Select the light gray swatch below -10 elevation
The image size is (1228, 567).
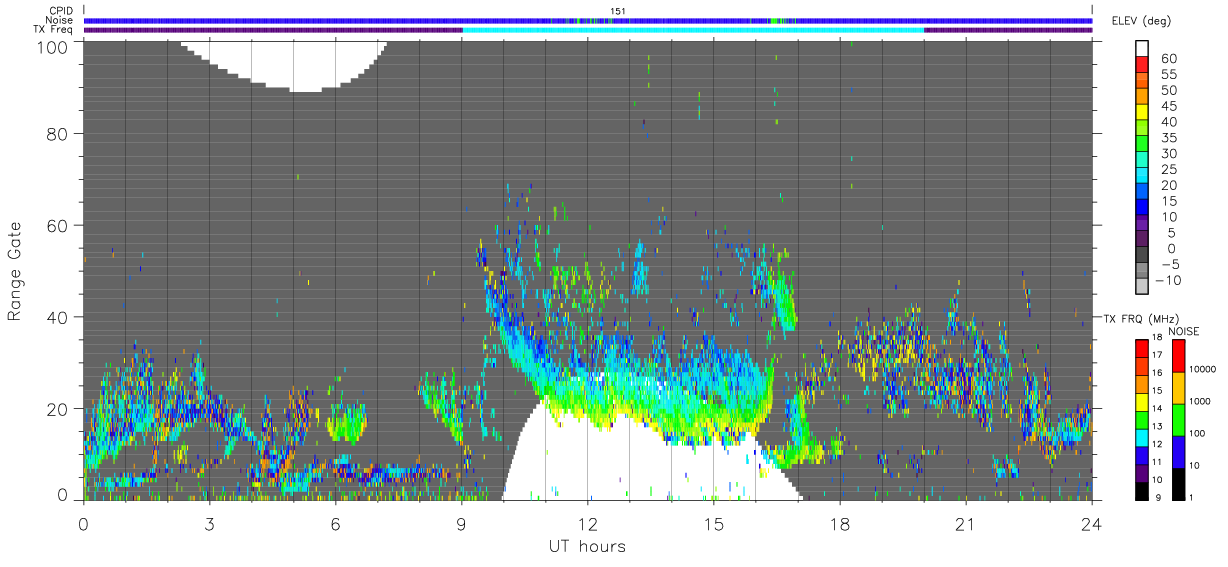click(x=1143, y=288)
